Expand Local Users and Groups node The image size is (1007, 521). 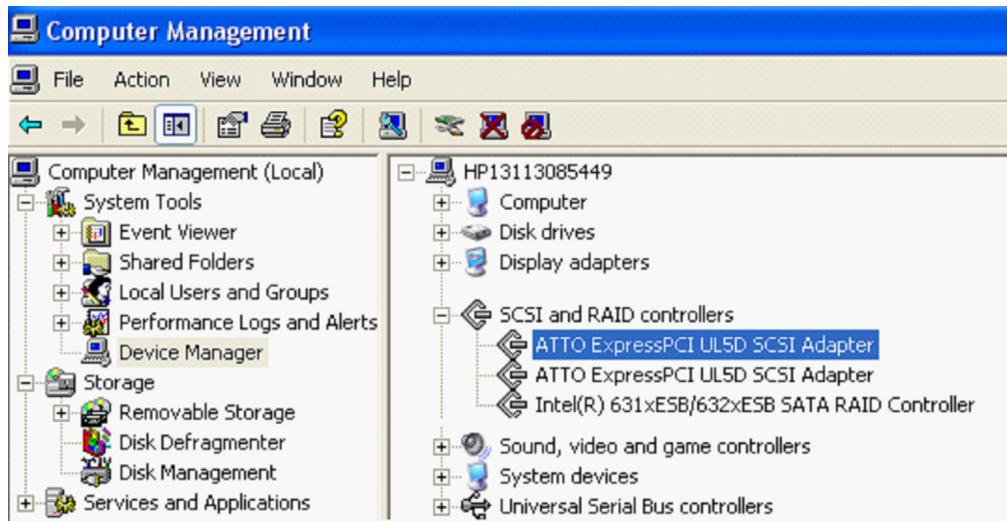(61, 293)
